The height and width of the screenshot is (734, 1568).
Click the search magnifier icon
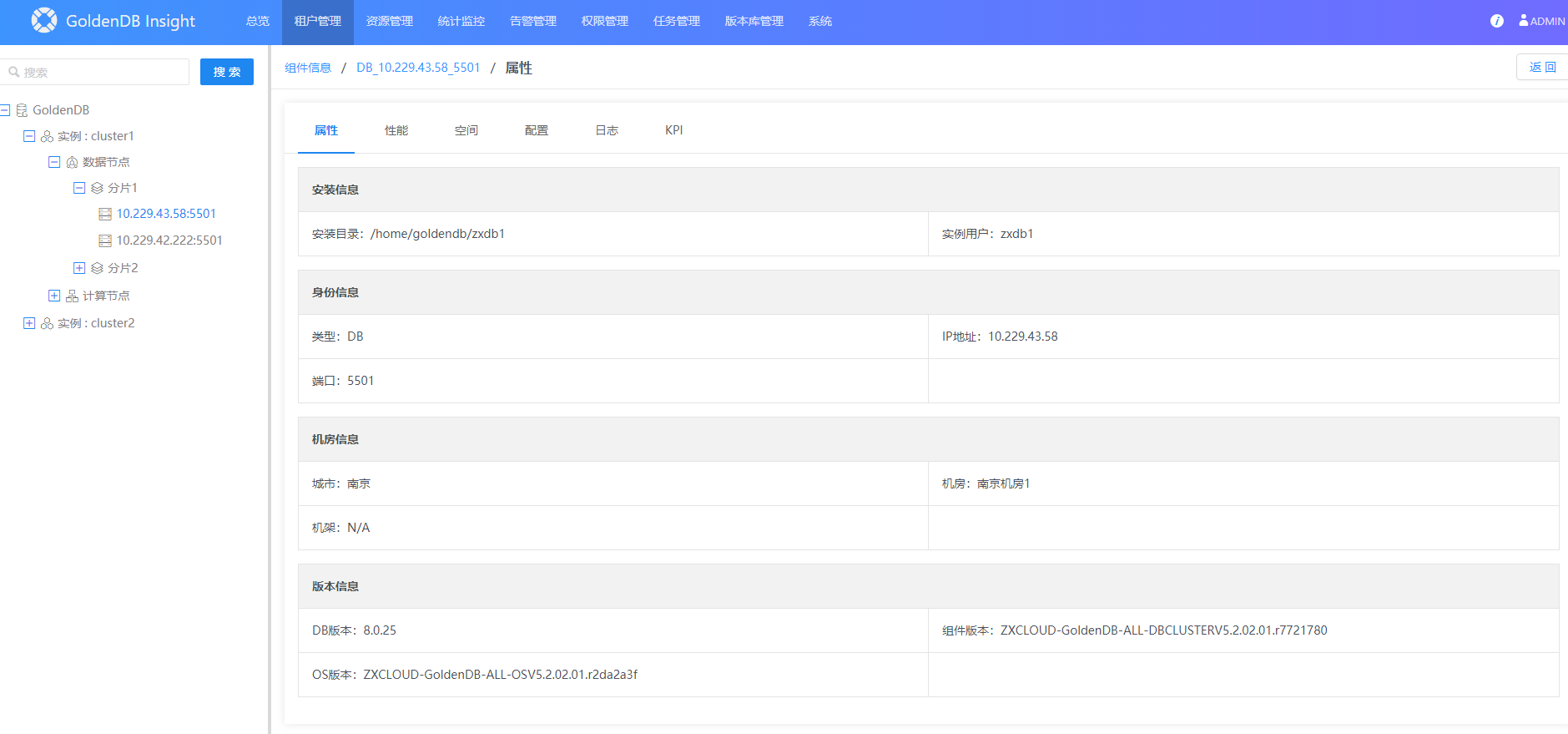pos(14,72)
